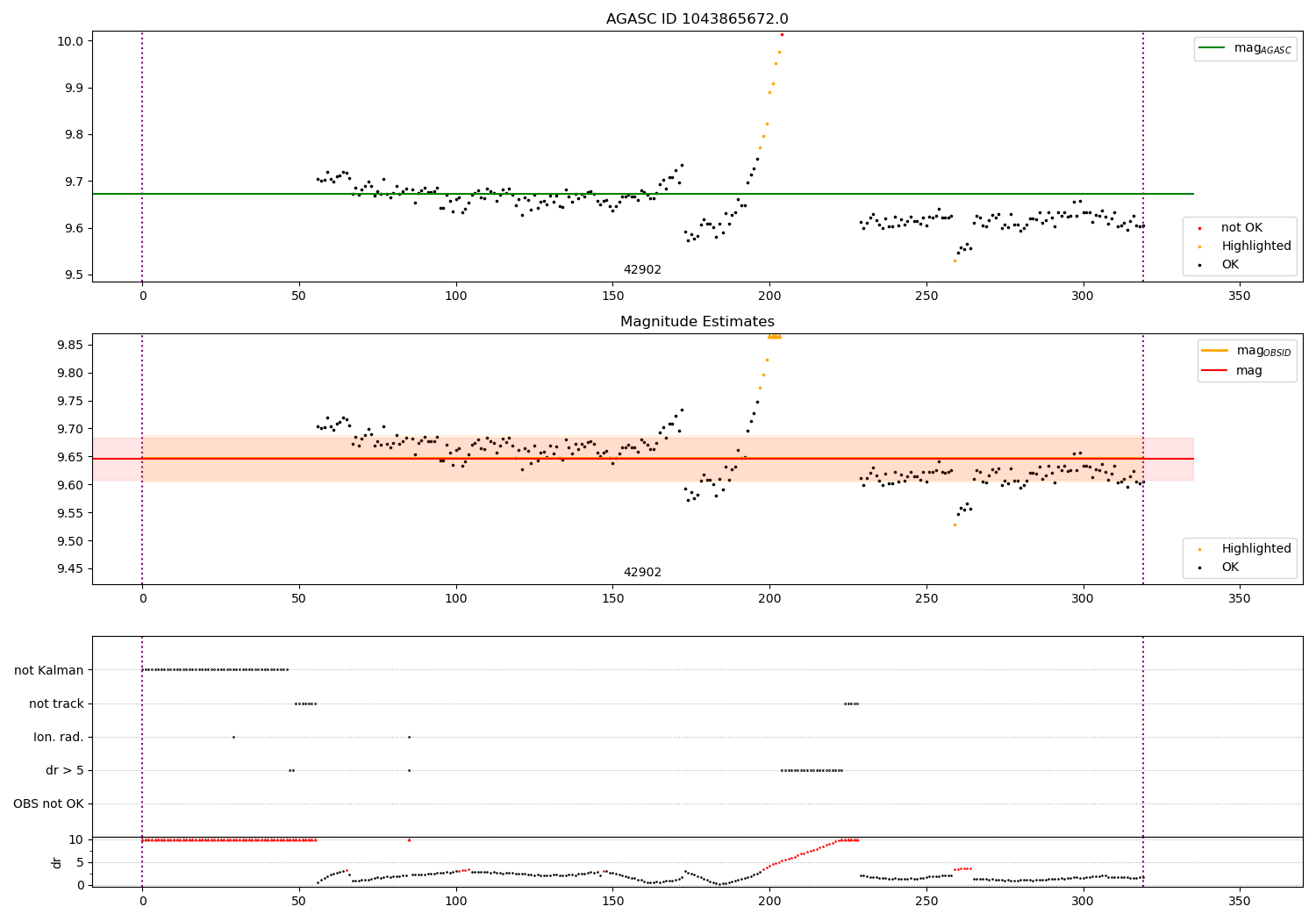Click the '42902' label in the top plot
The image size is (1316, 921).
pos(642,270)
